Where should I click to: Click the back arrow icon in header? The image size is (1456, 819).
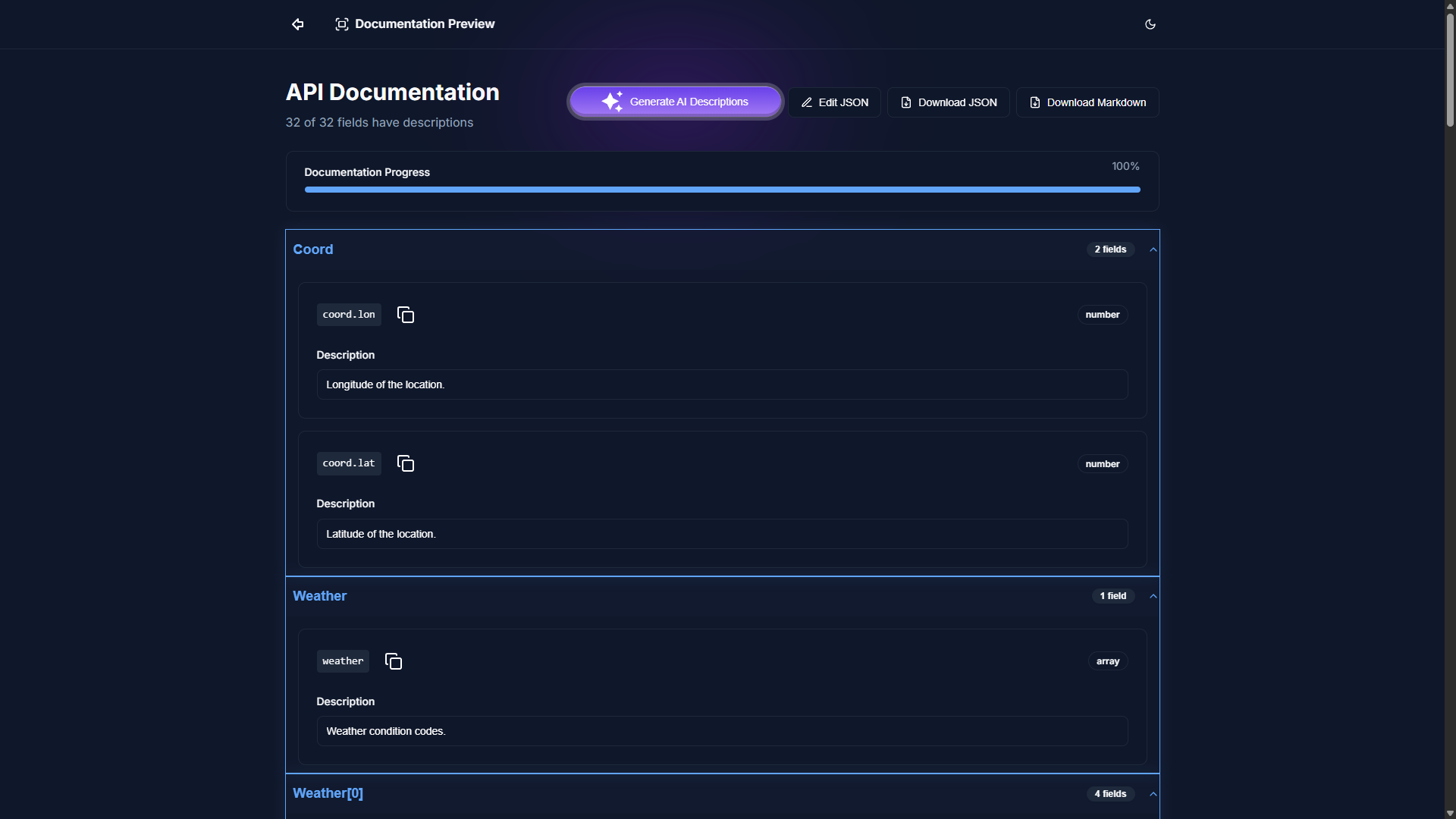pos(297,24)
